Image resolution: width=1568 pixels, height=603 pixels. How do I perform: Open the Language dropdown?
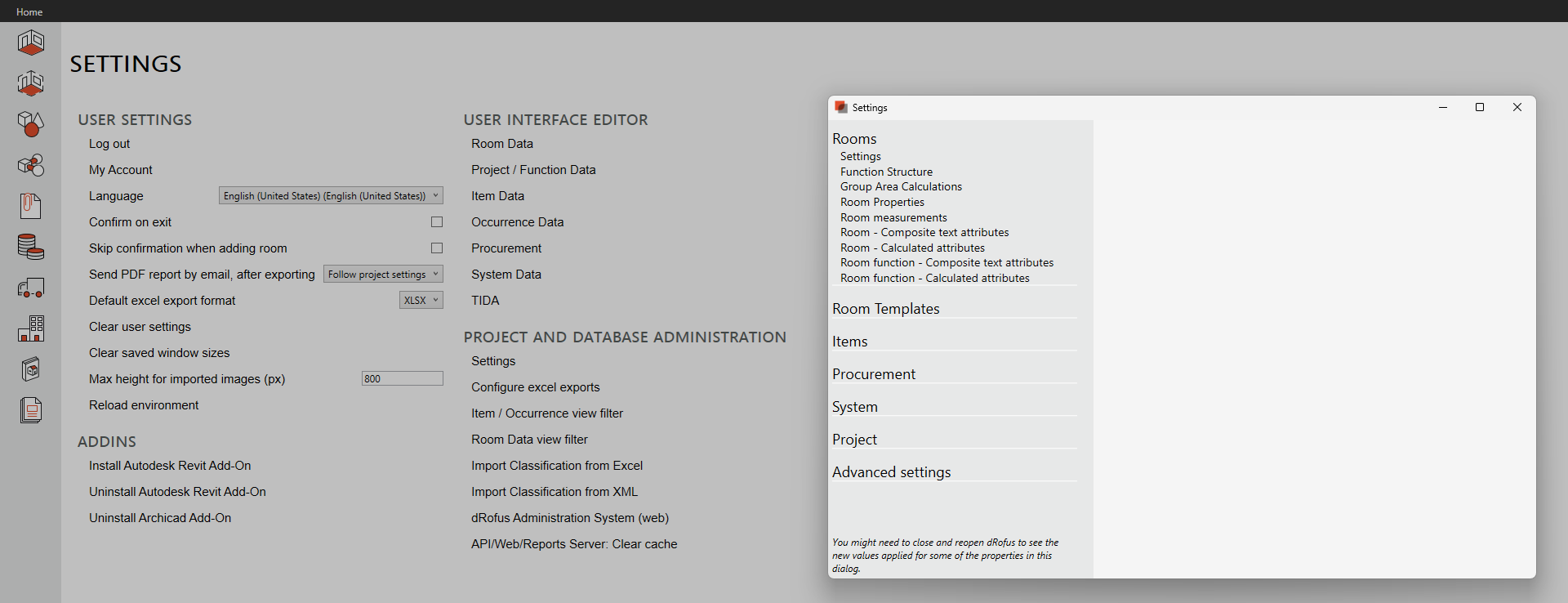pyautogui.click(x=331, y=196)
